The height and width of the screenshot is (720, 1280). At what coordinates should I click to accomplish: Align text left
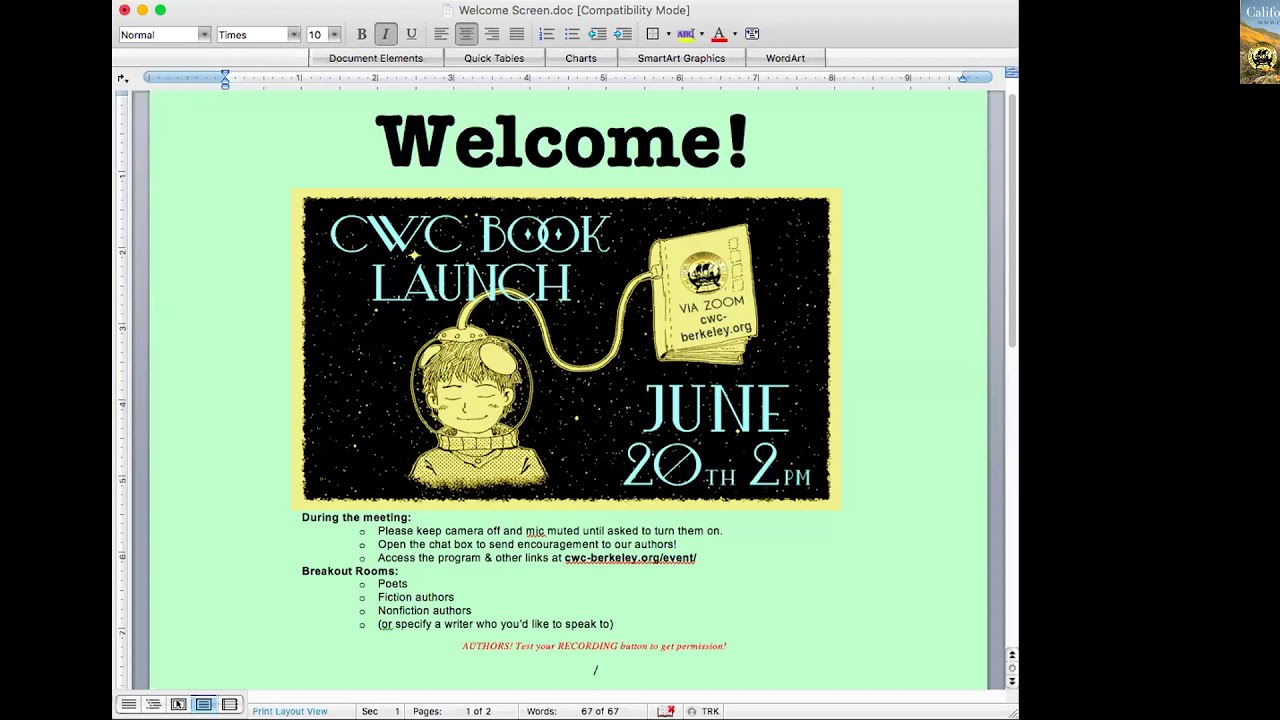[x=441, y=34]
